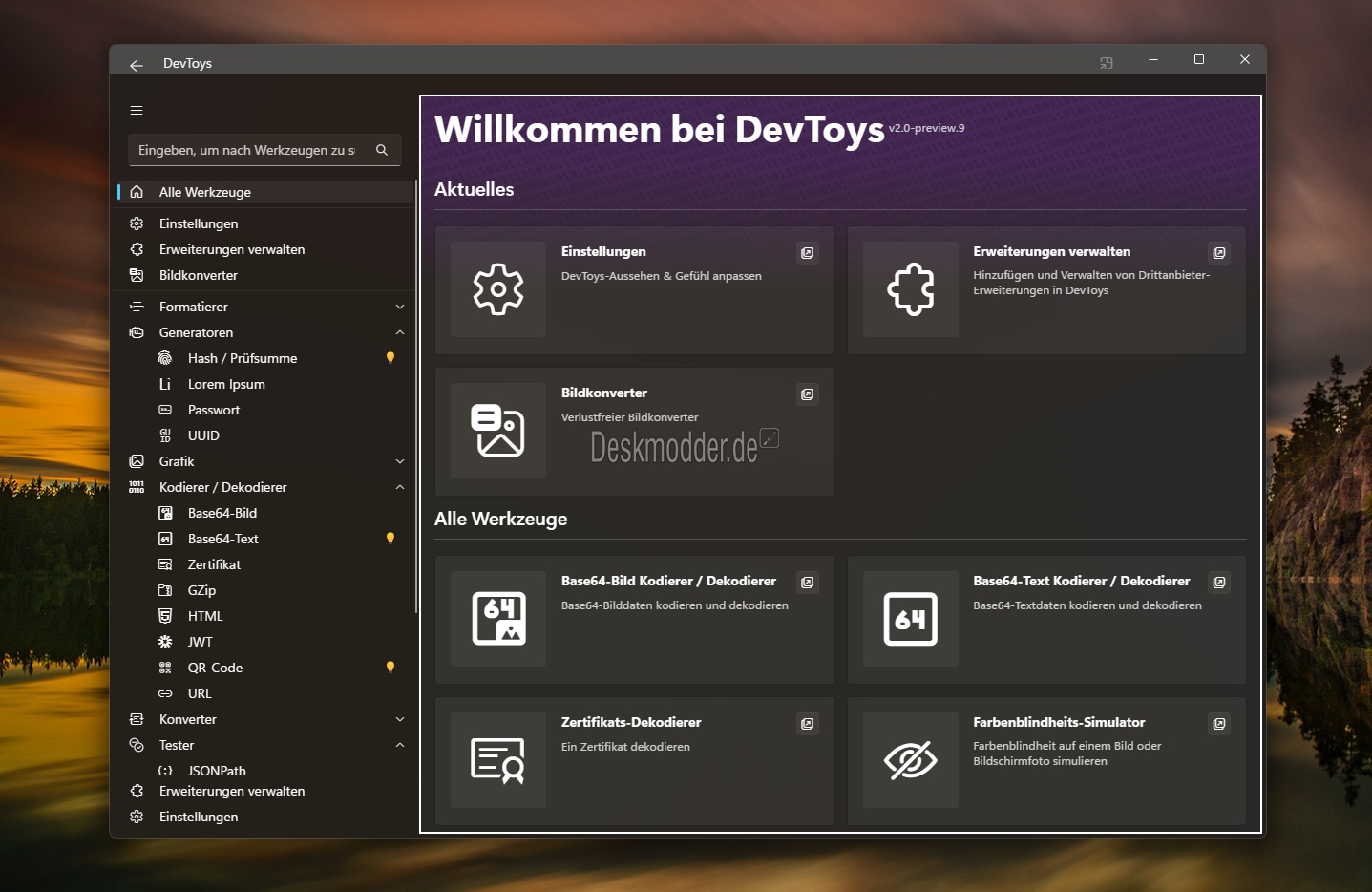Click the tool search input field

(246, 150)
